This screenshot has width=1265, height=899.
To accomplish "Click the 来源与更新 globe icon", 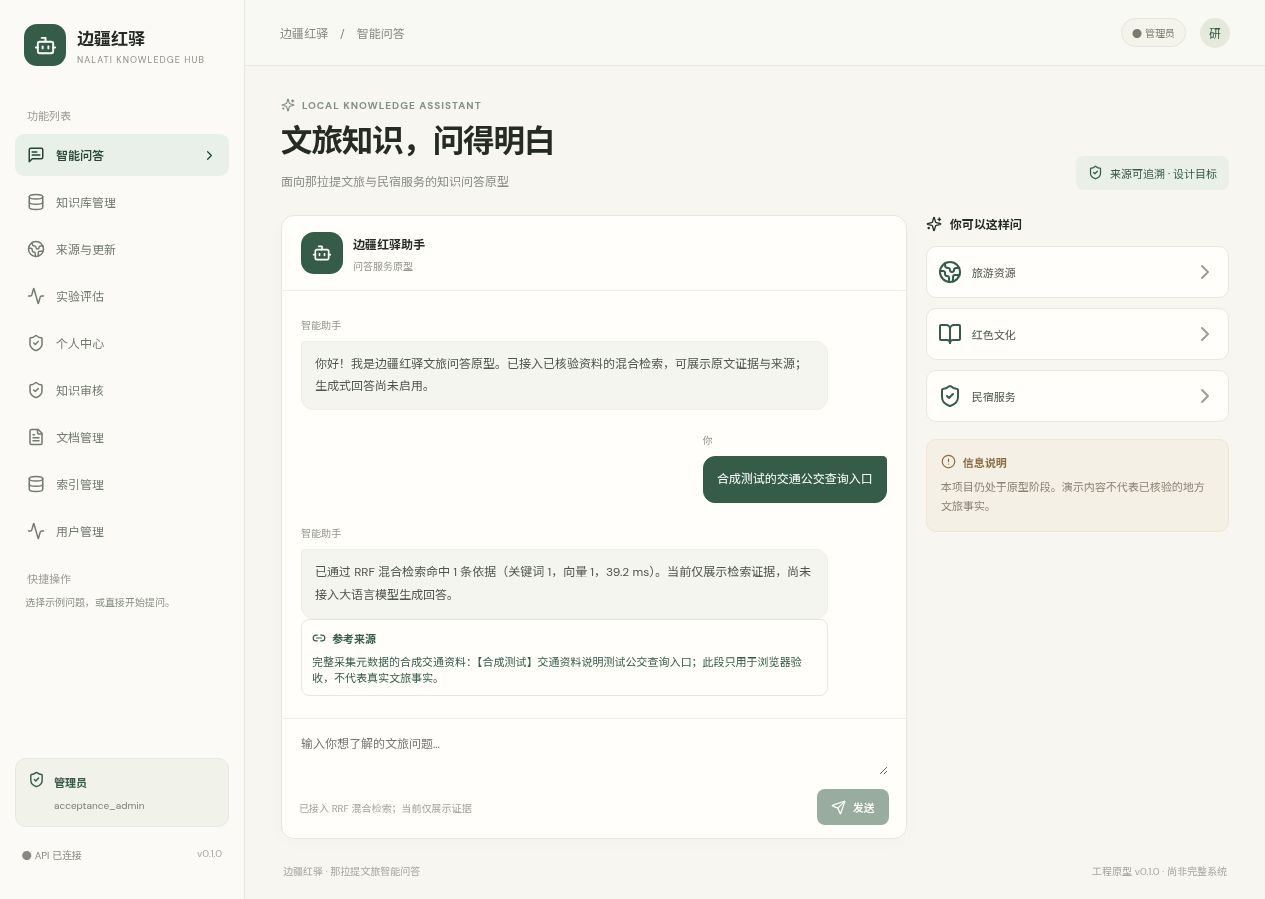I will point(36,249).
